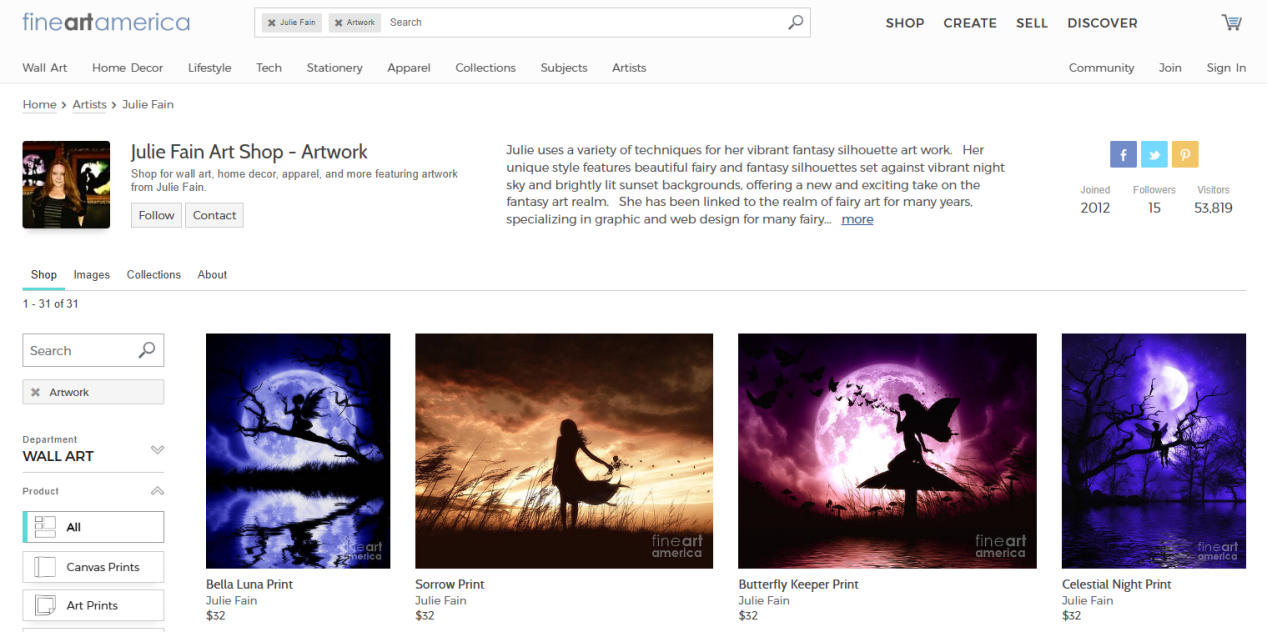Open the shopping cart
Viewport: 1267px width, 632px height.
point(1231,22)
